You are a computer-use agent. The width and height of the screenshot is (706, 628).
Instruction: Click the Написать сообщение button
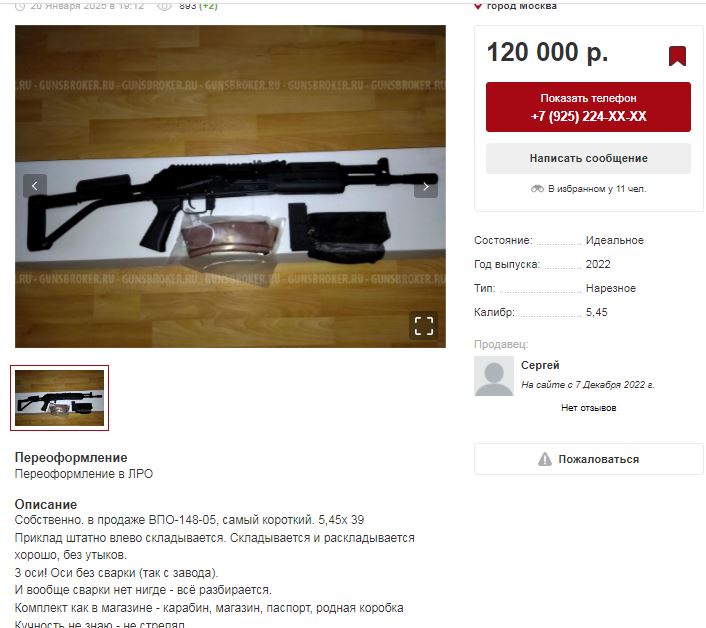click(588, 158)
